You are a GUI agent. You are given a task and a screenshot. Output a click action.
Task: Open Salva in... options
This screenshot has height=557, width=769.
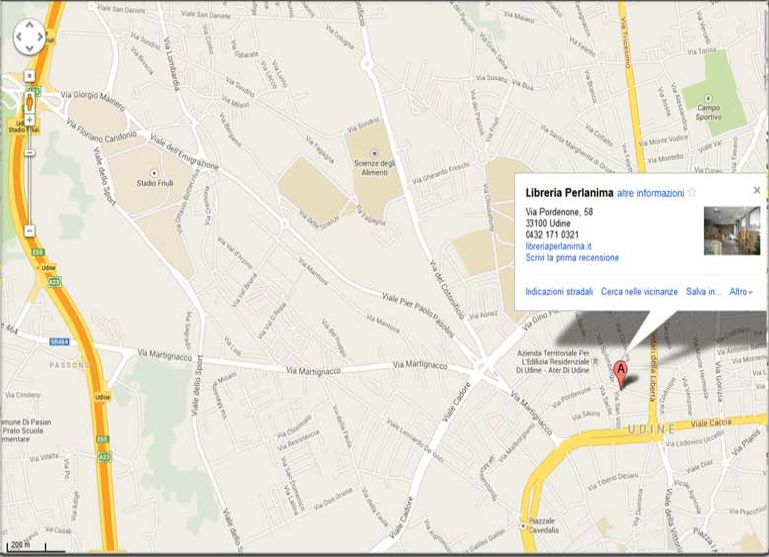click(x=704, y=292)
